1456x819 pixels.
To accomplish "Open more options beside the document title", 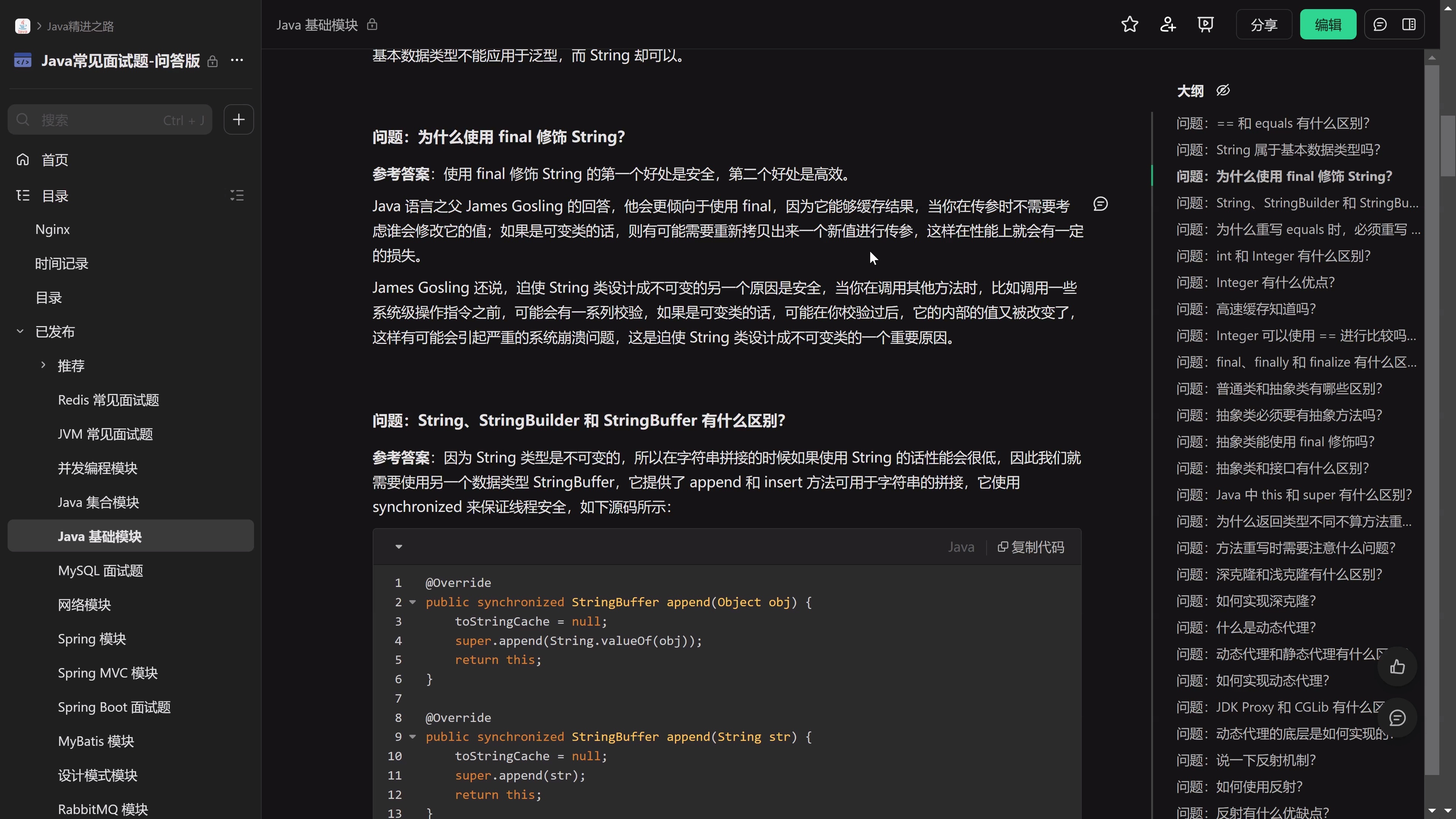I will click(x=237, y=61).
